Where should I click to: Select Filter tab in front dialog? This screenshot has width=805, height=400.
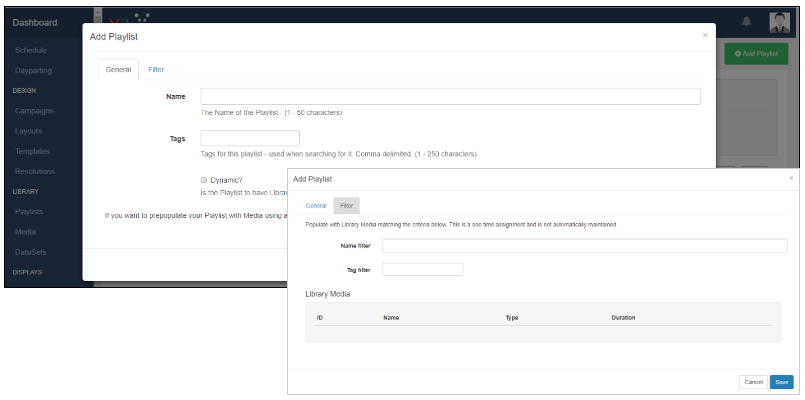pos(346,205)
